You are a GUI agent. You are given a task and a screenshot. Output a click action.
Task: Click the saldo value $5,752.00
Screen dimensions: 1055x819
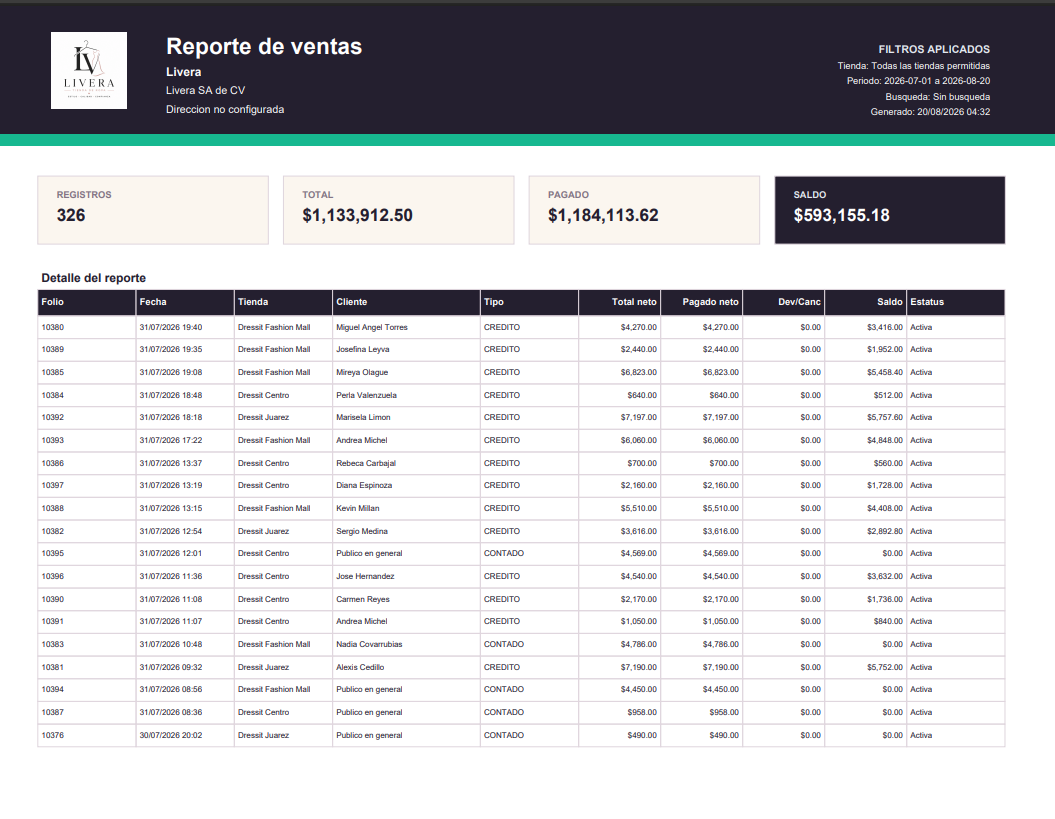pyautogui.click(x=884, y=667)
